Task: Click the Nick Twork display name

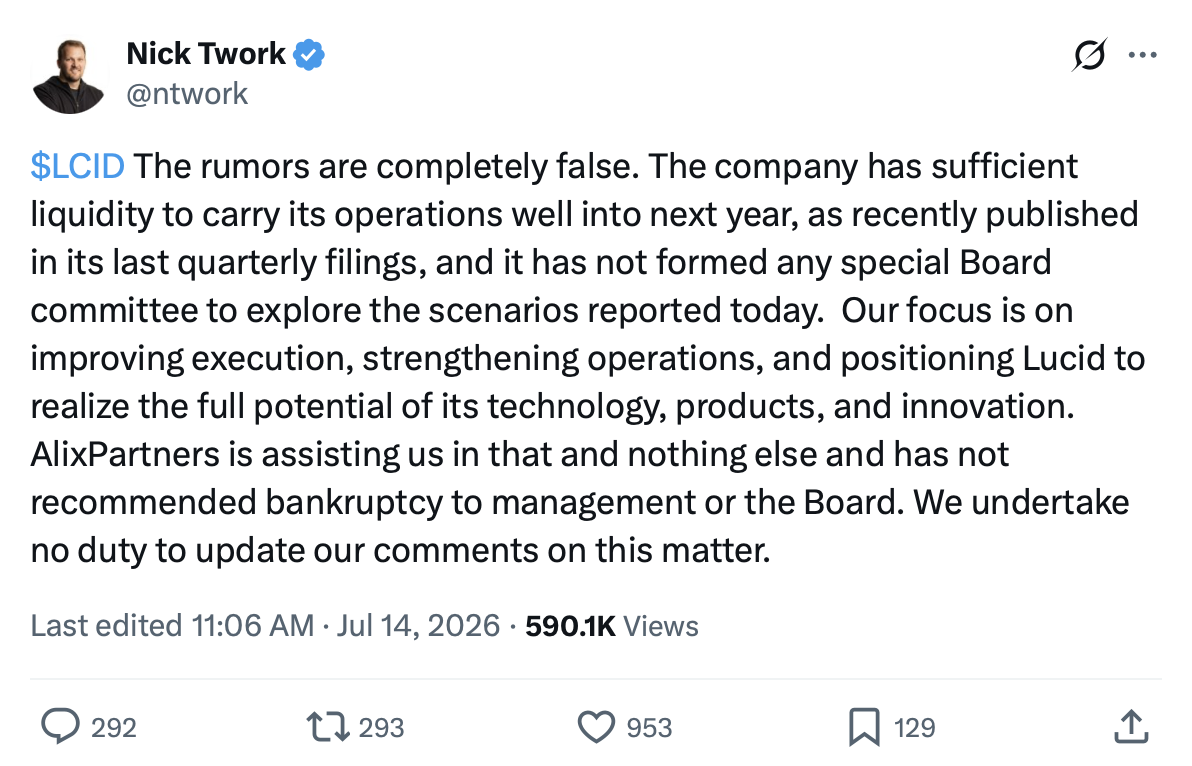Action: coord(205,54)
